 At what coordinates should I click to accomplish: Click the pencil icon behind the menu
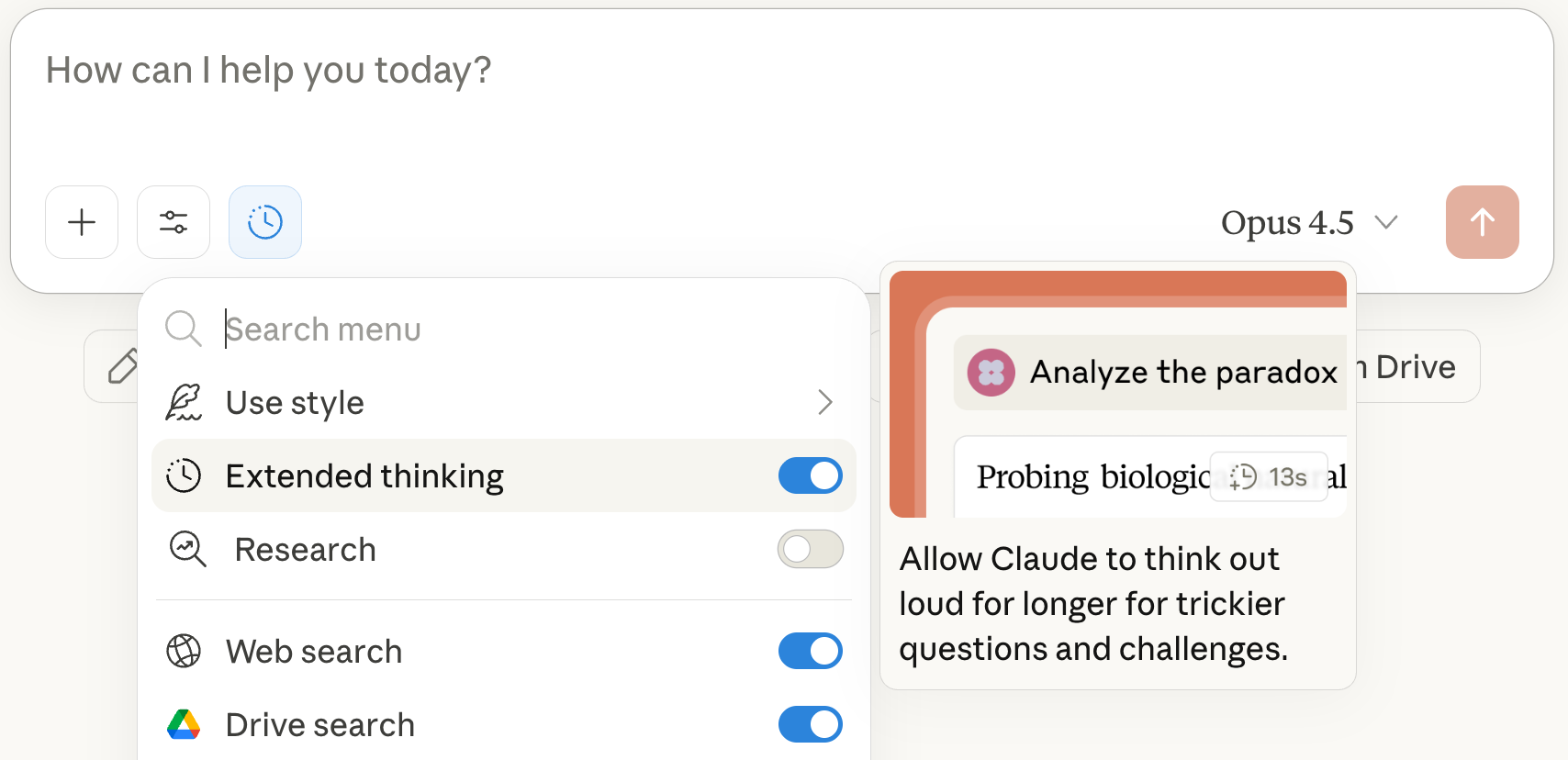pyautogui.click(x=123, y=366)
